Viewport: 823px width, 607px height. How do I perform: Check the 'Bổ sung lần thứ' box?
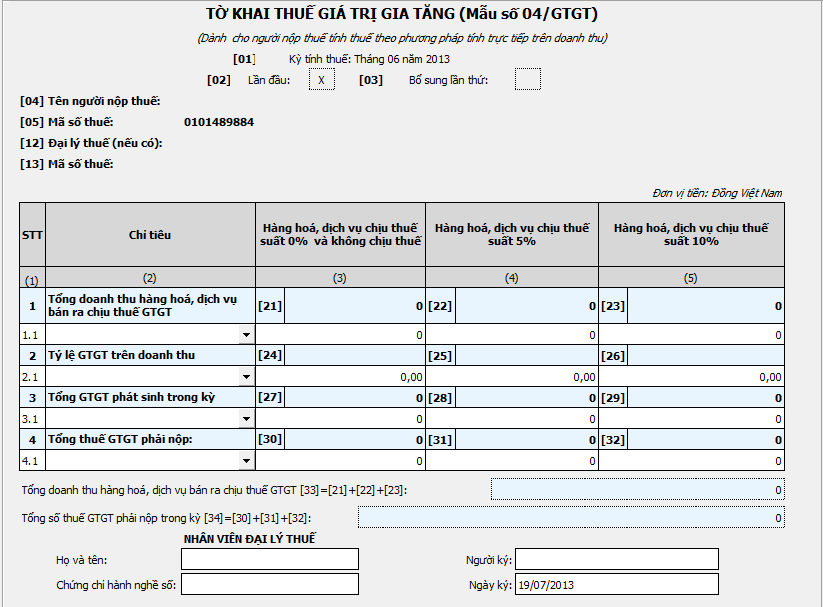527,80
